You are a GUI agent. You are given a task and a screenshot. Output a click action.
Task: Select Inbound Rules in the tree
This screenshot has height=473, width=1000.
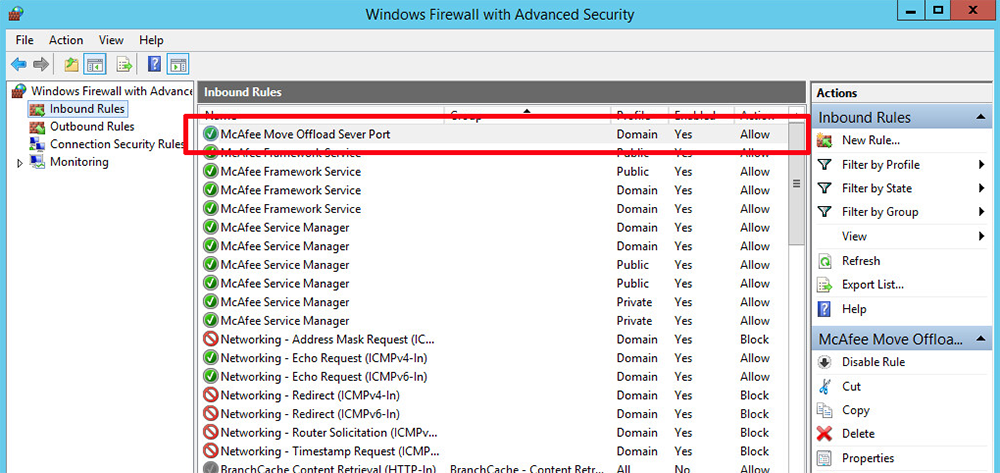point(78,109)
